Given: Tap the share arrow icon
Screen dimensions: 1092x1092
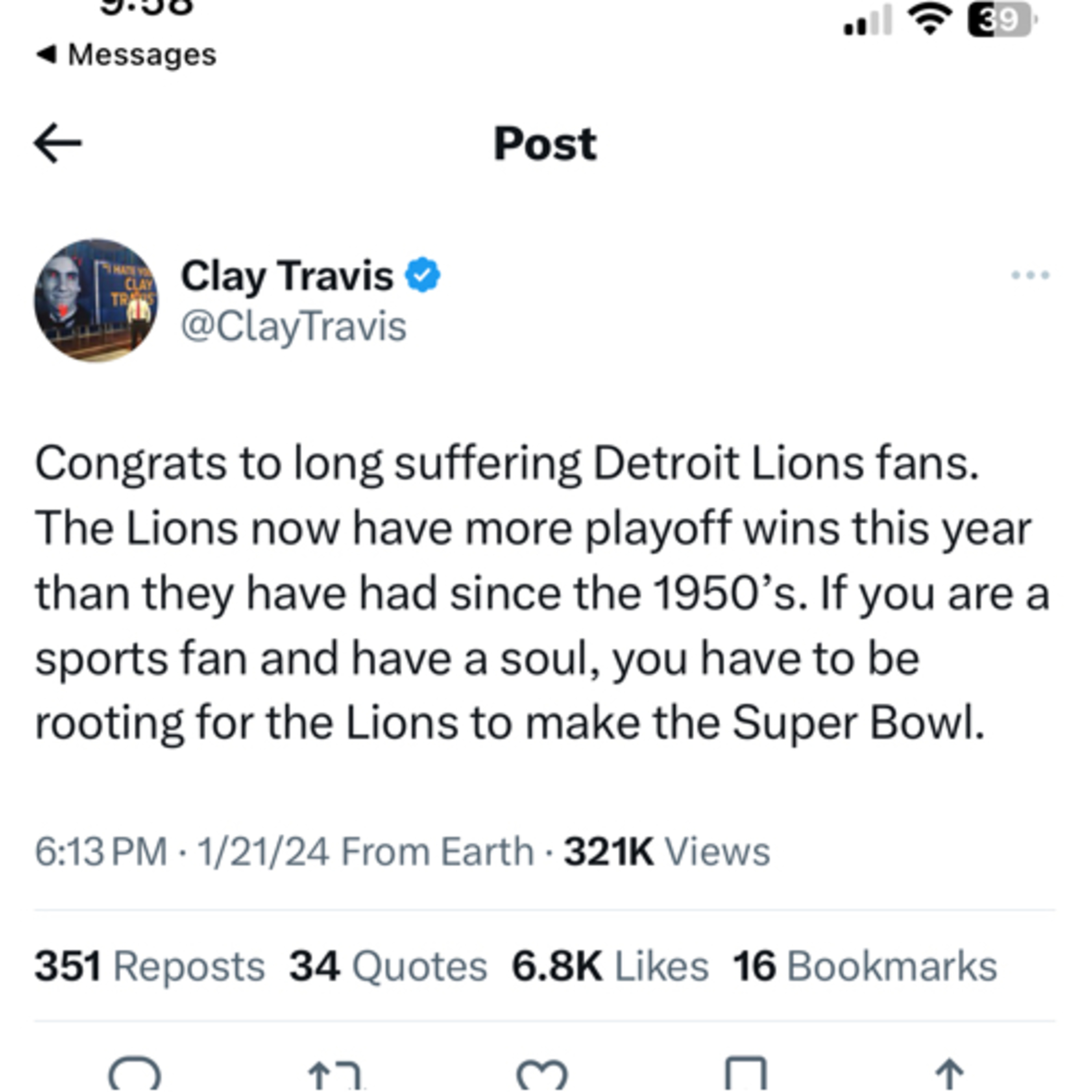Looking at the screenshot, I should [x=950, y=1074].
